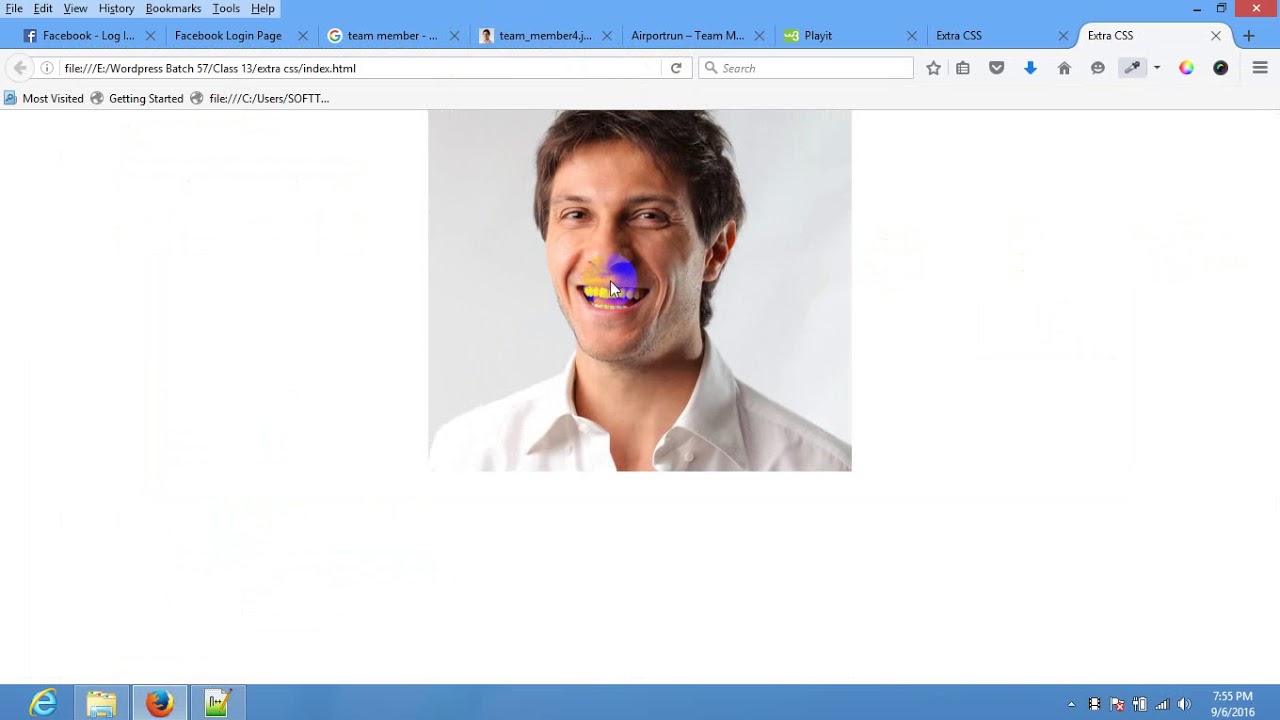Open the bookmarks list icon
This screenshot has width=1280, height=720.
(x=963, y=68)
